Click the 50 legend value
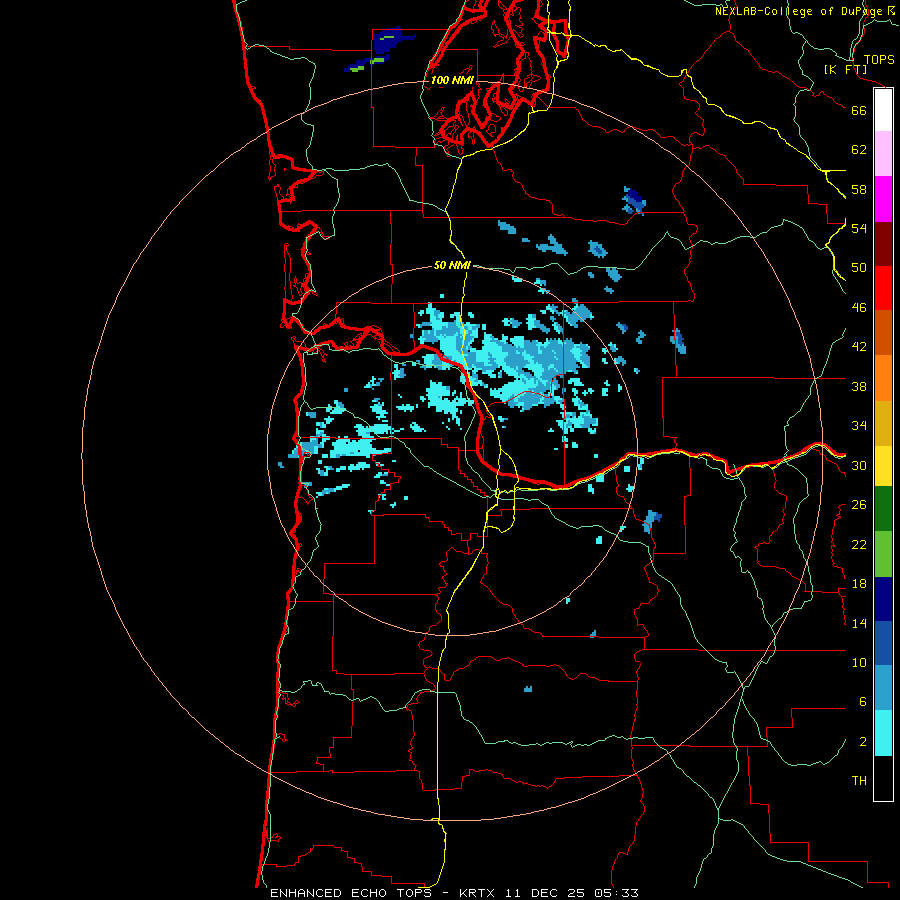The height and width of the screenshot is (900, 900). pos(859,267)
